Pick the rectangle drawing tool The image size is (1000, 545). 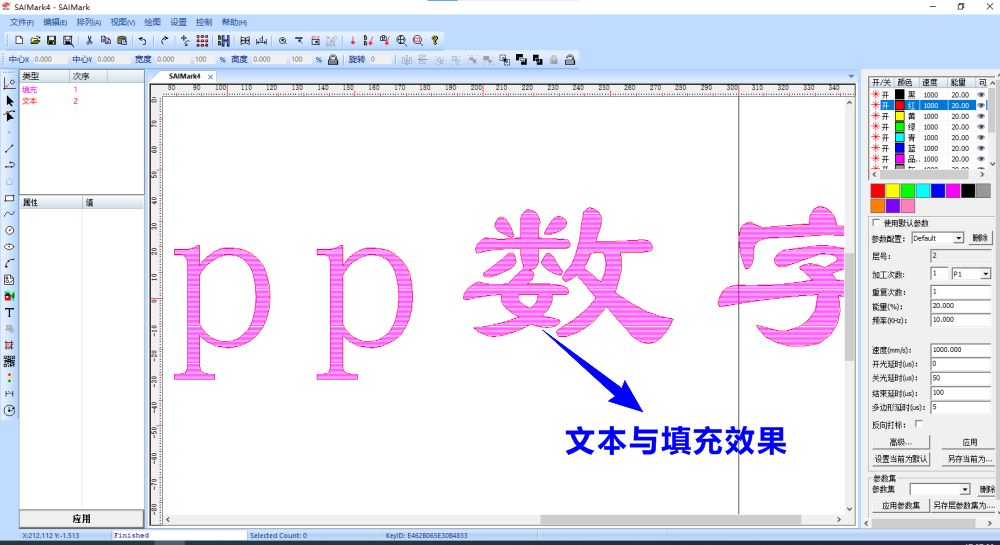point(10,198)
